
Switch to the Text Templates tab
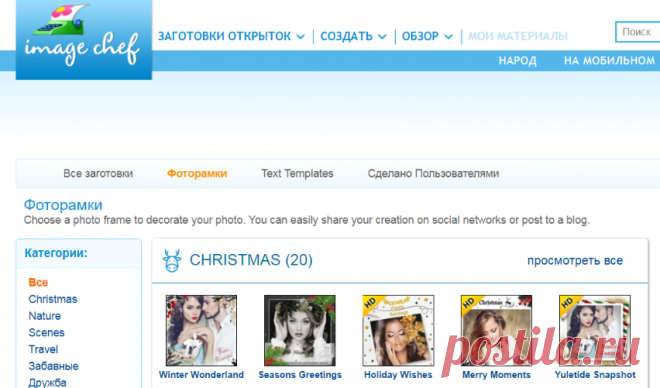click(297, 173)
